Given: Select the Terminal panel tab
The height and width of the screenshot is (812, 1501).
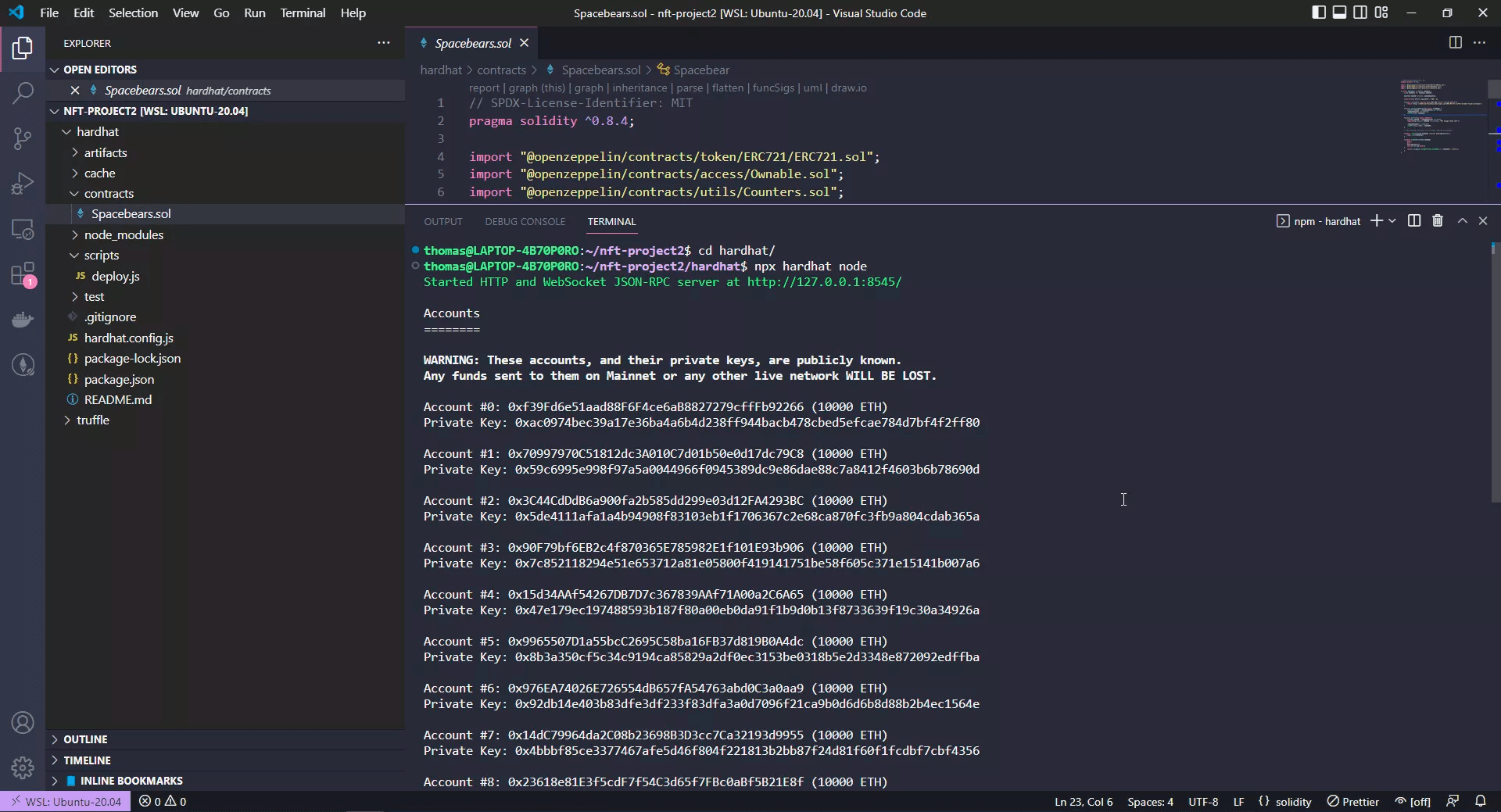Looking at the screenshot, I should 611,221.
